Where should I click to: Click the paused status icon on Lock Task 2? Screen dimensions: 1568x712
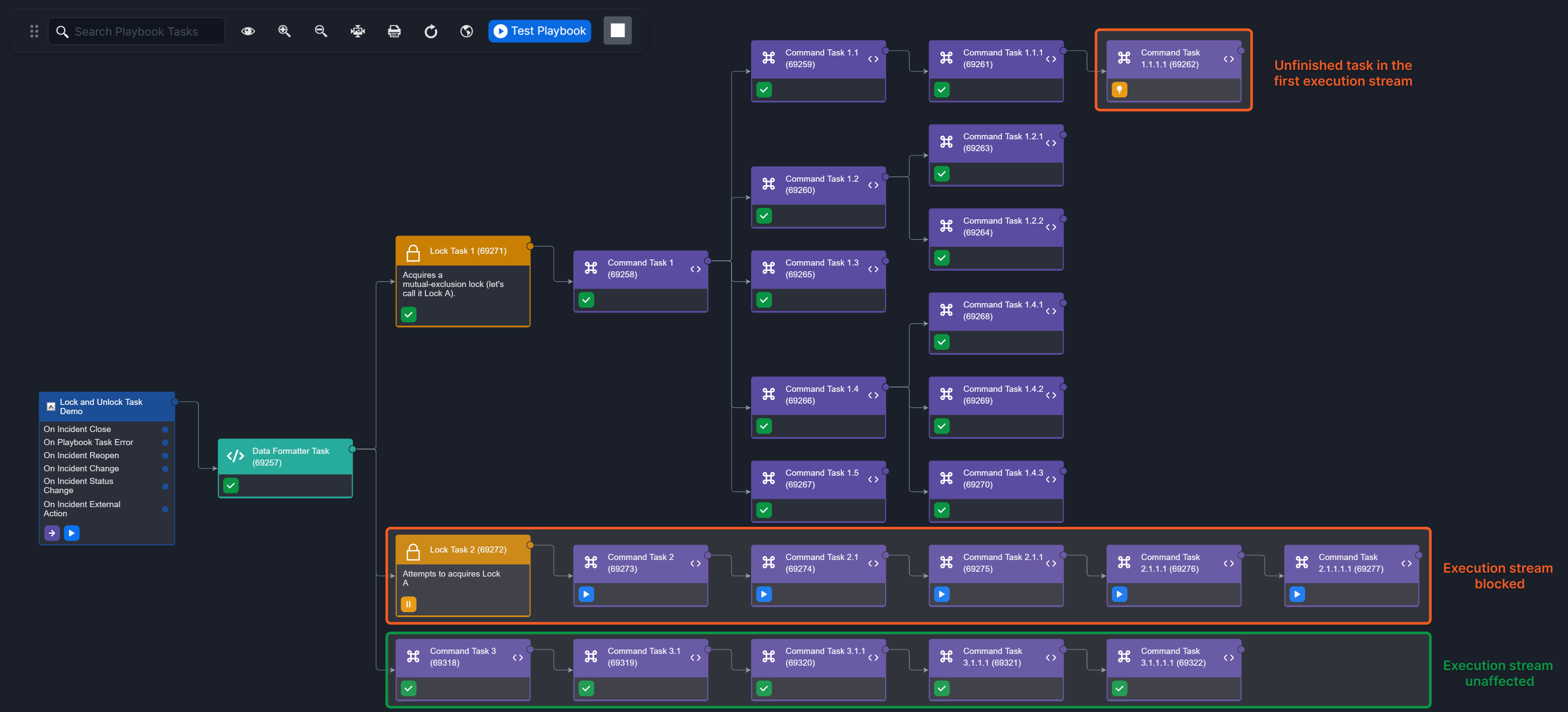click(409, 604)
